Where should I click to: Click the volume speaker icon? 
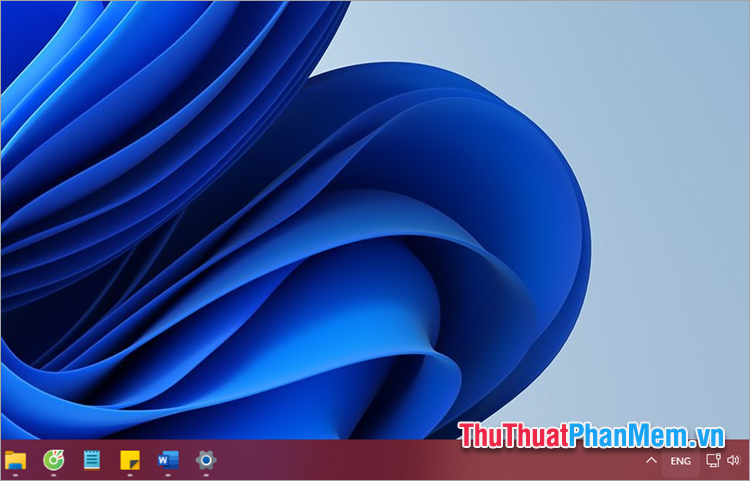coord(733,460)
